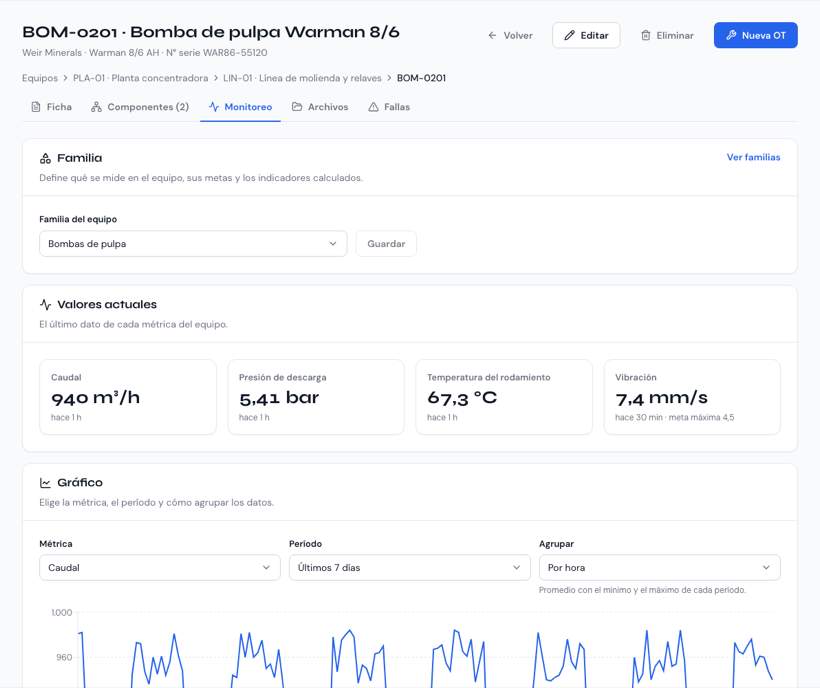
Task: Click the chevron of the Métrica select
Action: [x=266, y=567]
